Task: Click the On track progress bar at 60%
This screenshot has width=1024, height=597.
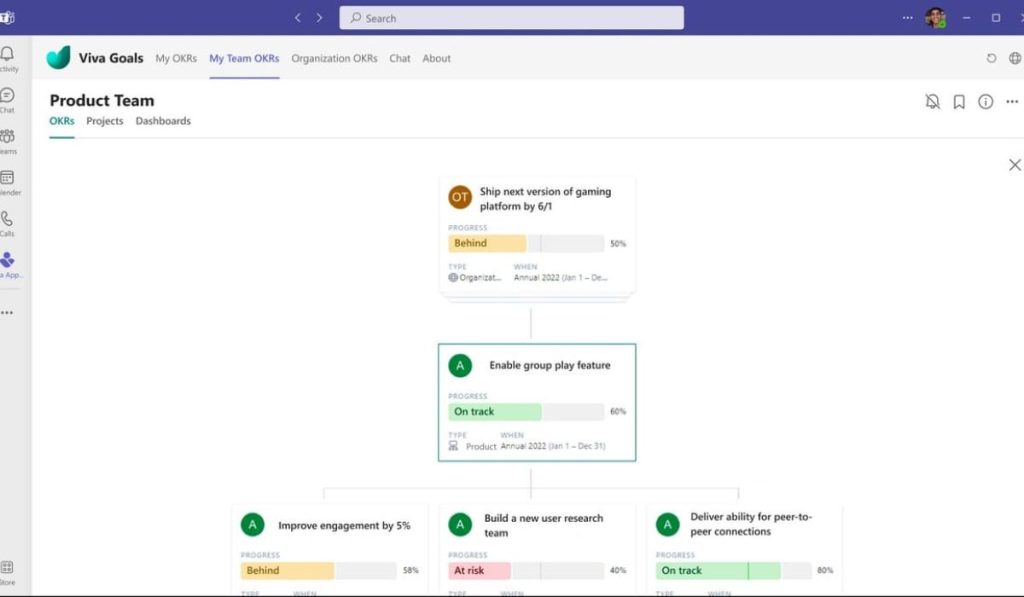Action: coord(526,411)
